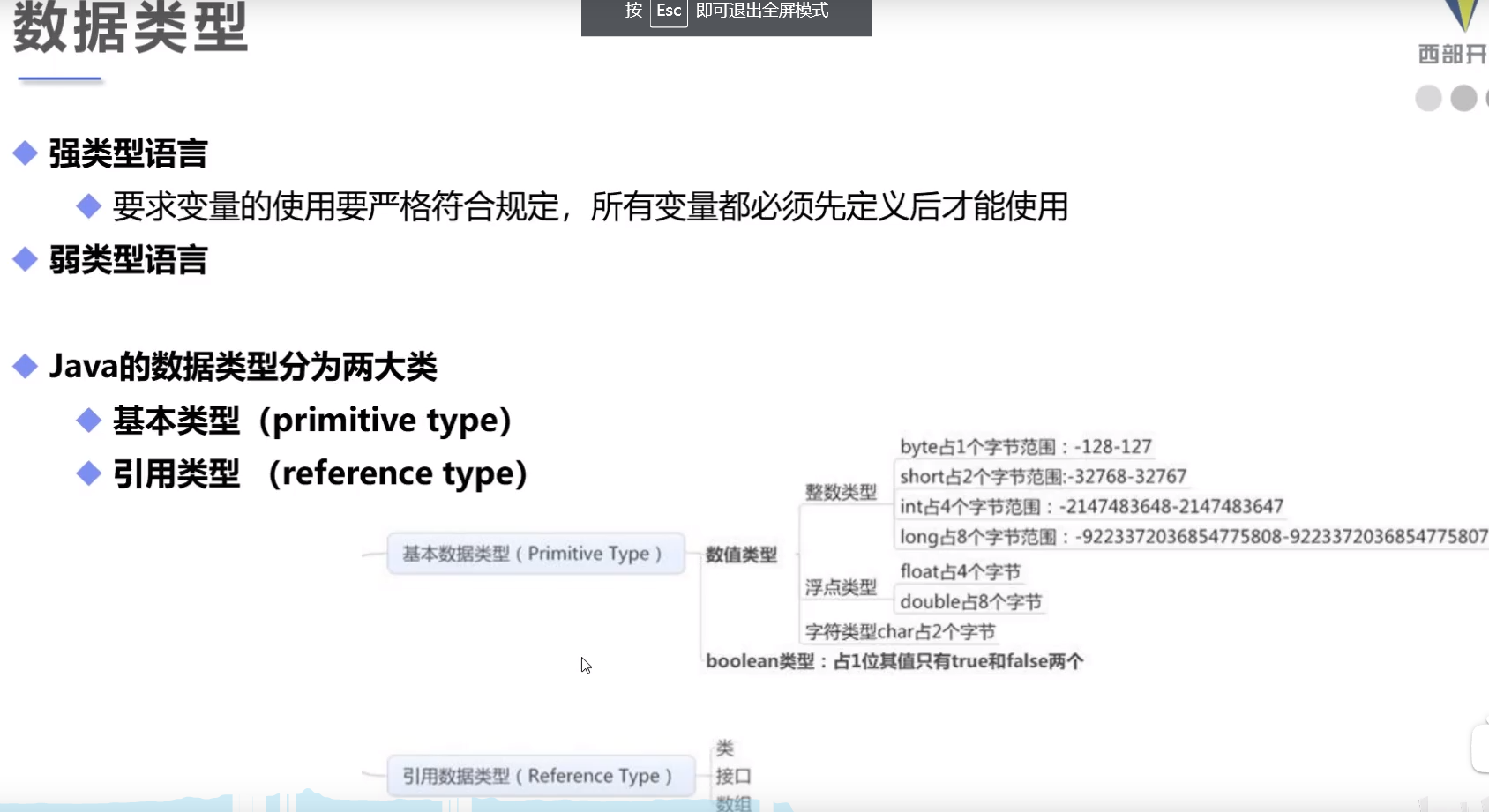This screenshot has height=812, width=1489.
Task: Click the 数据类型 slide title
Action: coord(131,27)
